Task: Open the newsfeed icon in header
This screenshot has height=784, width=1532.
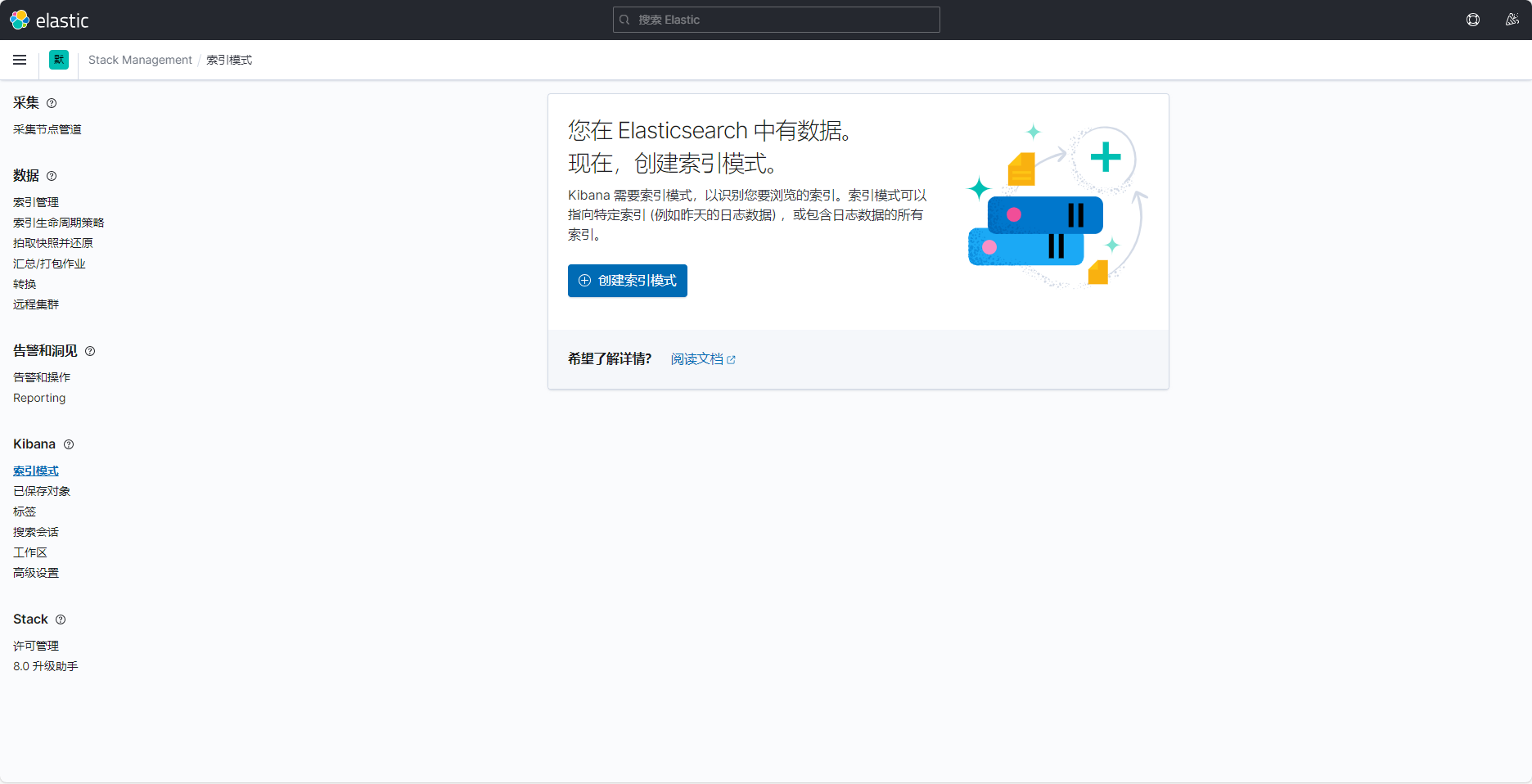Action: [1512, 20]
